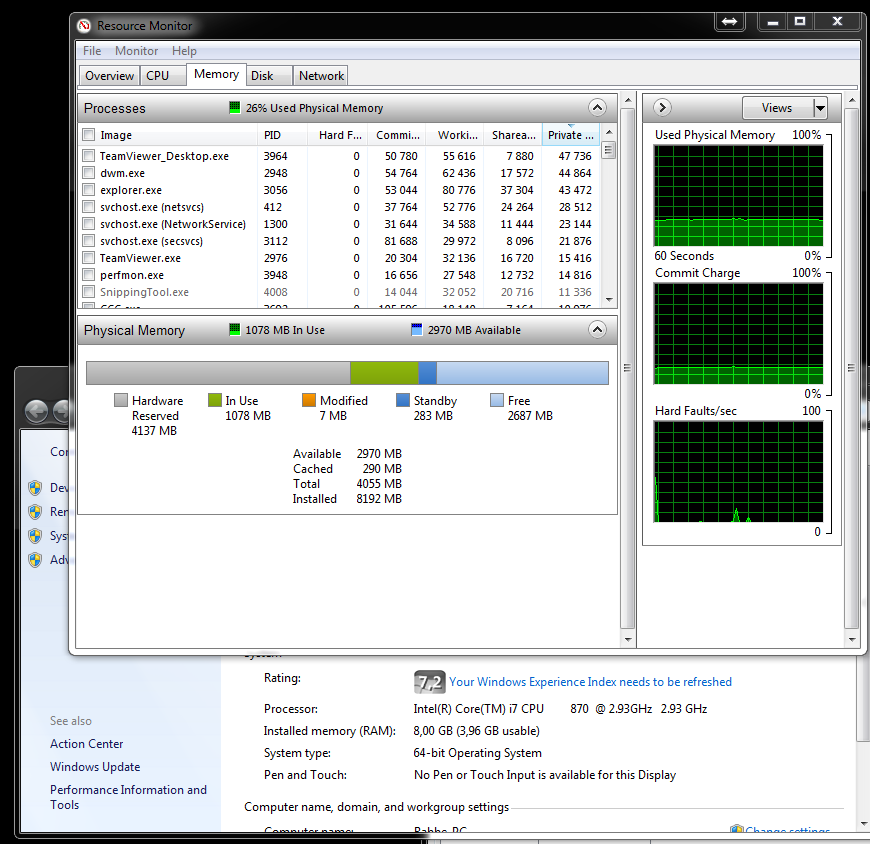870x844 pixels.
Task: Open the Monitor menu
Action: coord(136,50)
